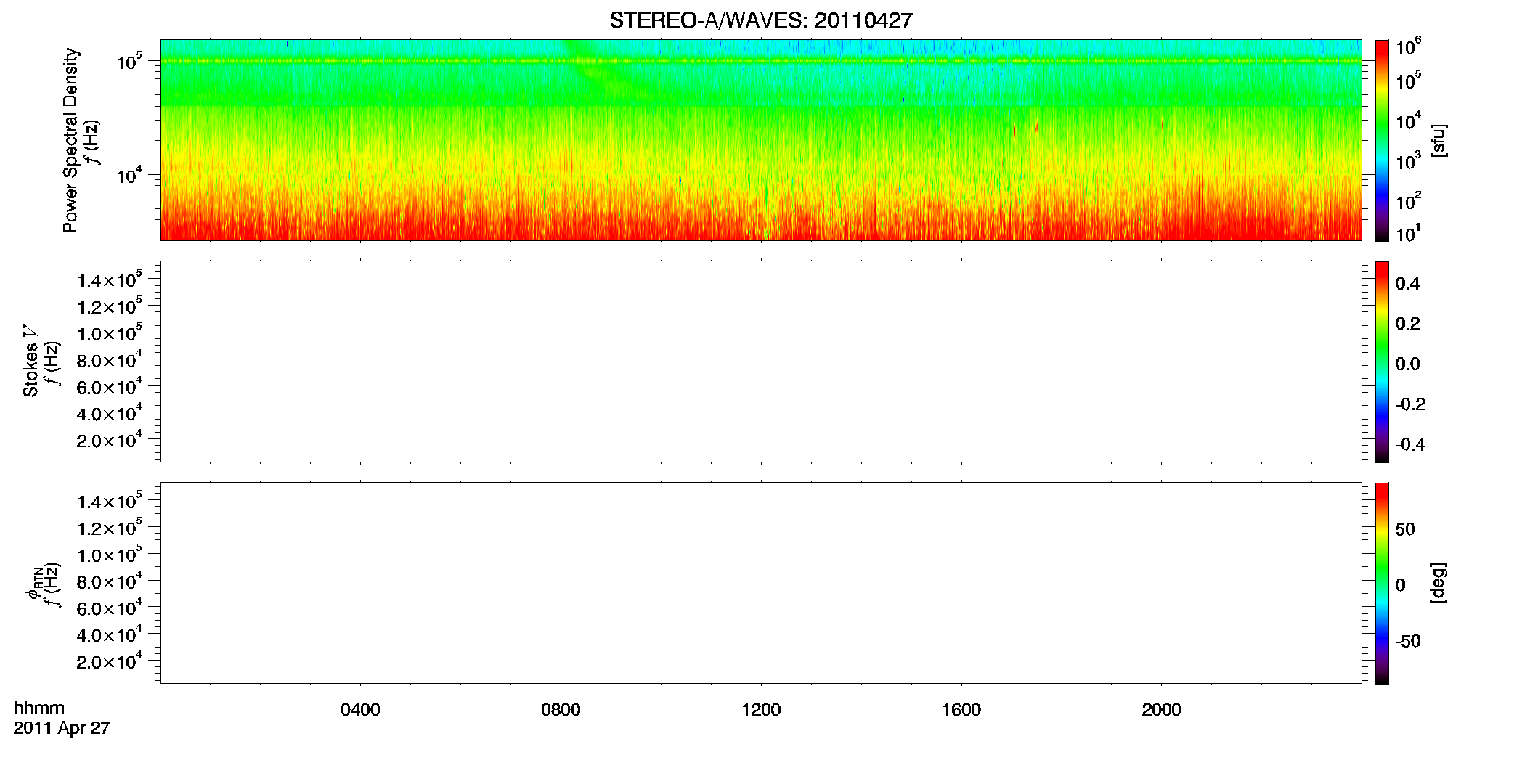Select 4.0×10^4 tick in phi RTN panel
The width and height of the screenshot is (1522, 784).
[x=109, y=634]
